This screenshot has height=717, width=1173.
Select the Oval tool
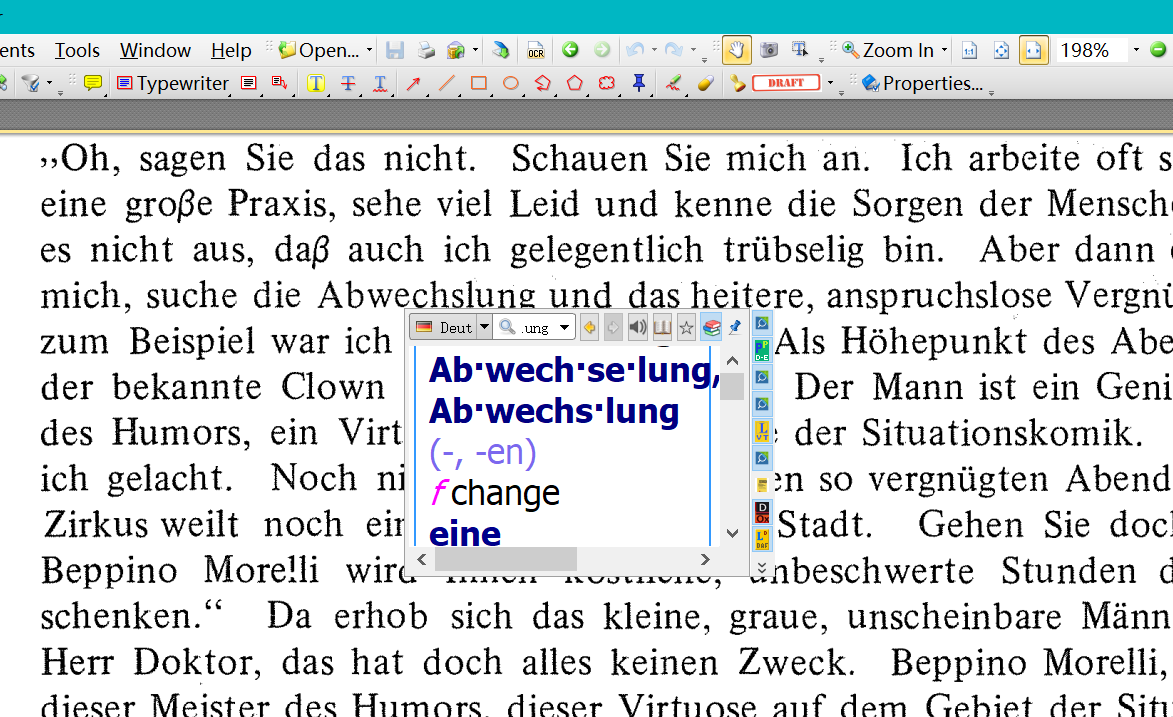click(511, 83)
